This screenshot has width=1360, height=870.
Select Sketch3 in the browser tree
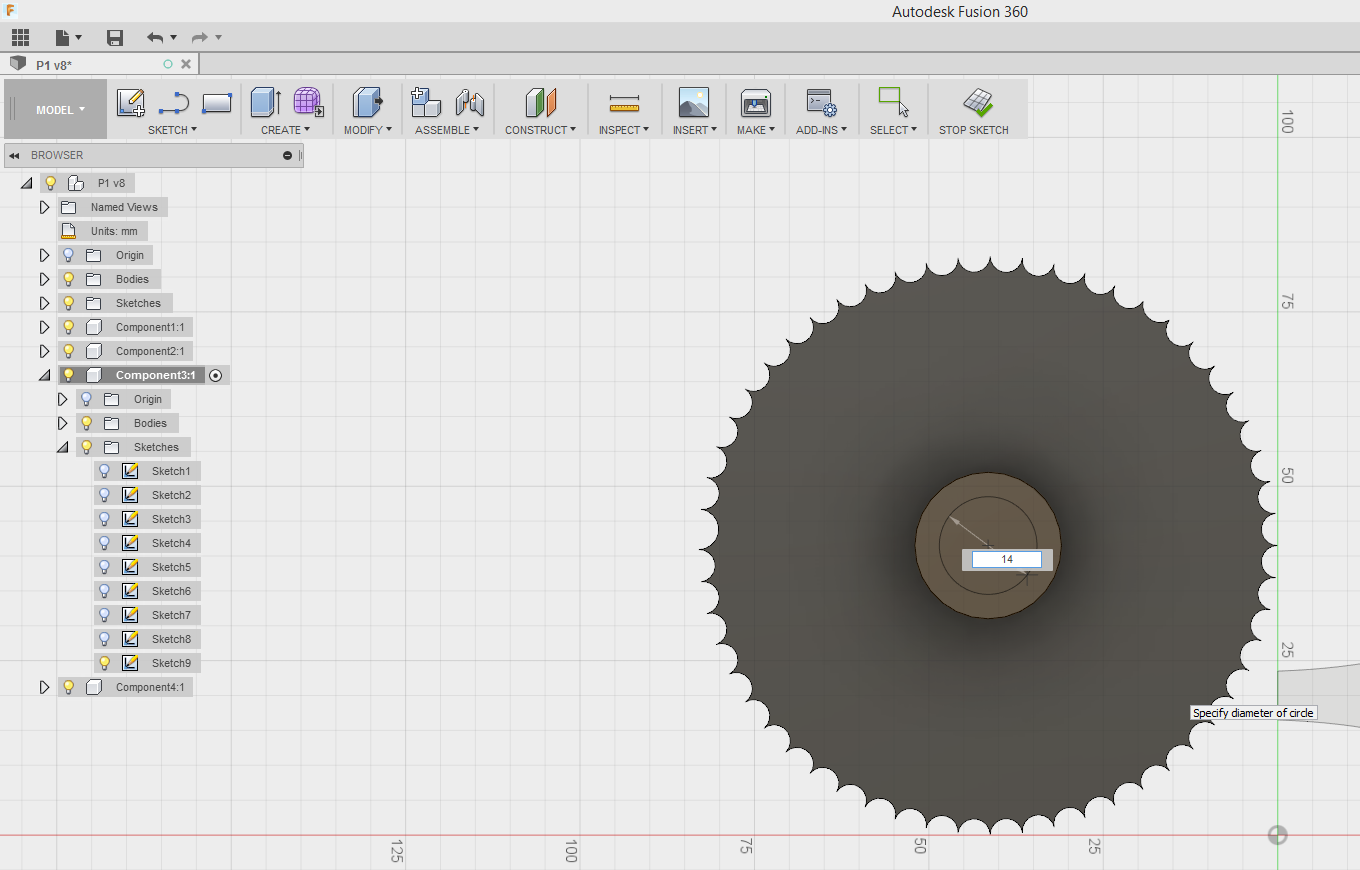(x=171, y=519)
